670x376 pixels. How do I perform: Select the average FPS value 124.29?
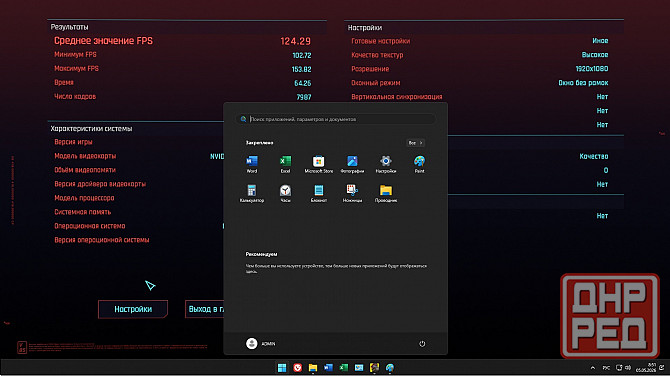tap(295, 41)
